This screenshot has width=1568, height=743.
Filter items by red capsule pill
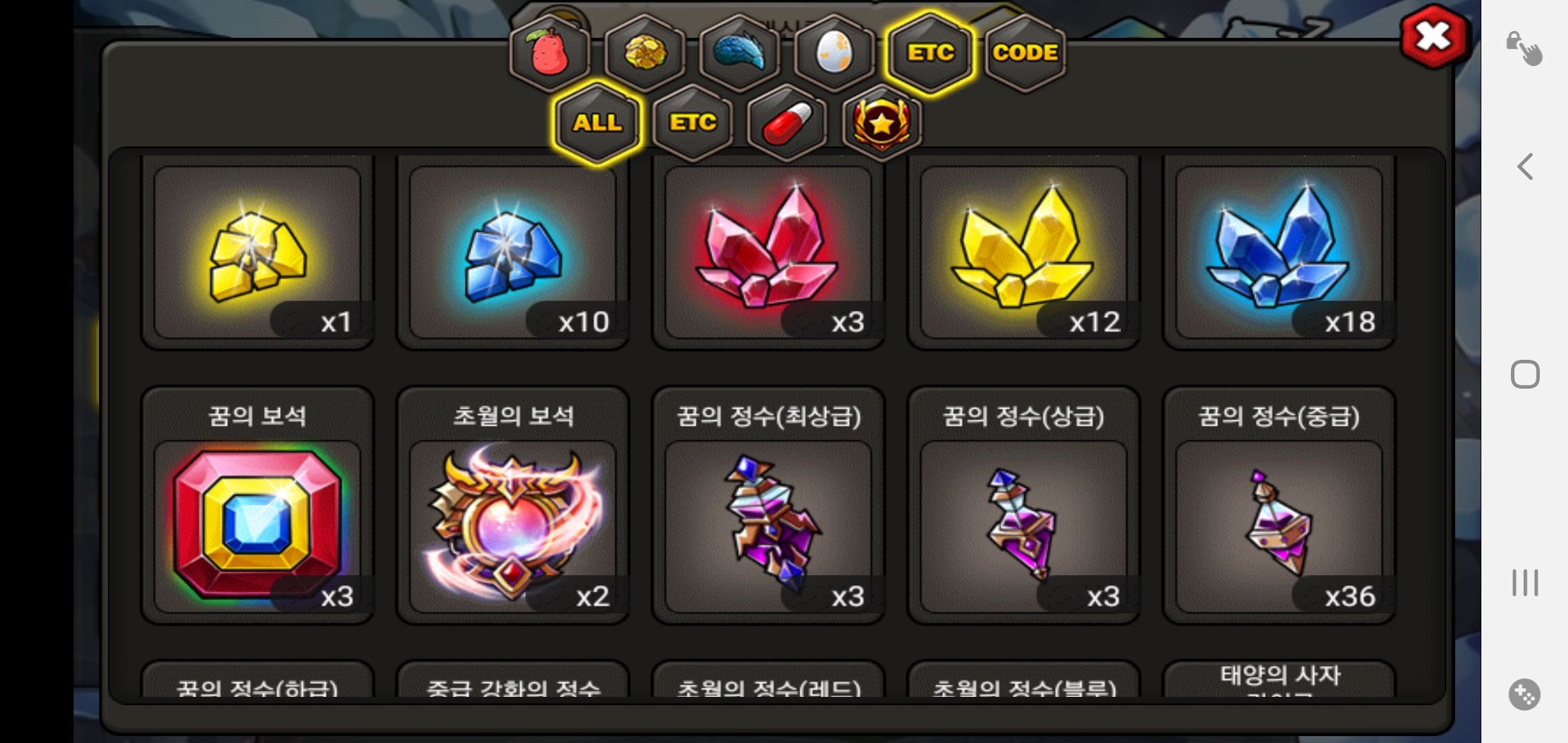click(x=787, y=123)
